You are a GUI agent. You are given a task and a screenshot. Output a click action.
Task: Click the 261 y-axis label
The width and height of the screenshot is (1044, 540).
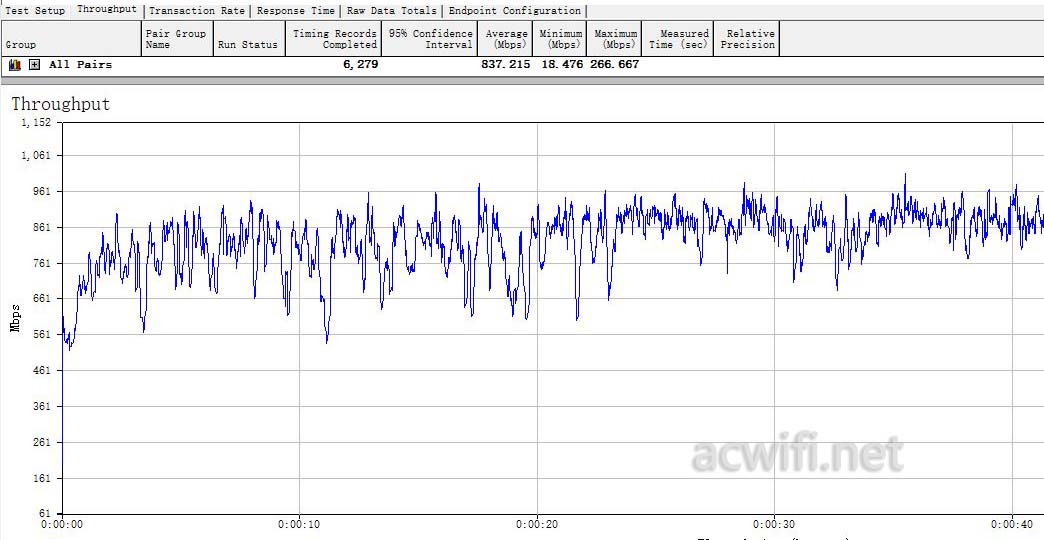(x=41, y=443)
